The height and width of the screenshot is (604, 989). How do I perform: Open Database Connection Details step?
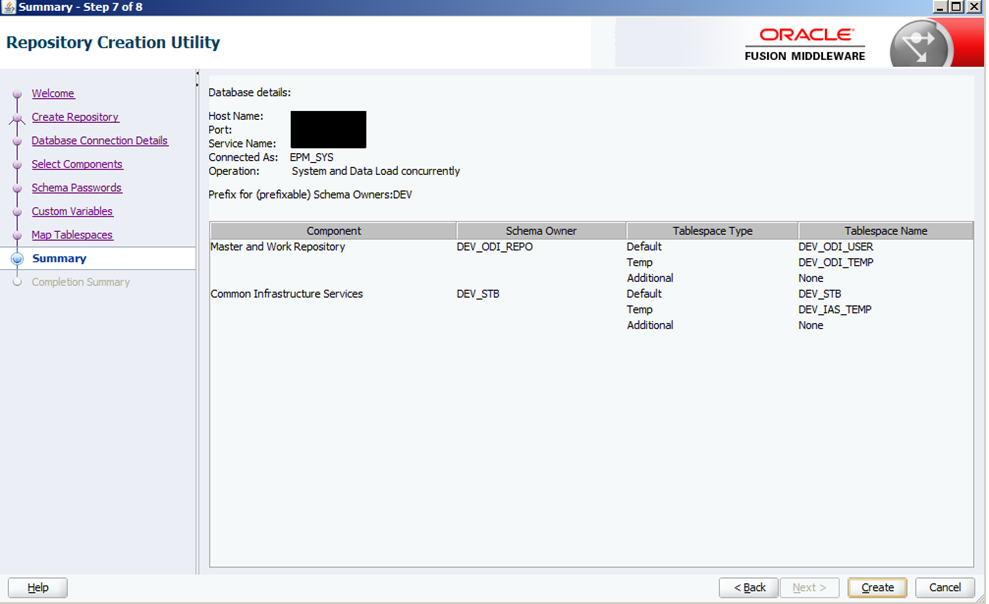coord(100,141)
